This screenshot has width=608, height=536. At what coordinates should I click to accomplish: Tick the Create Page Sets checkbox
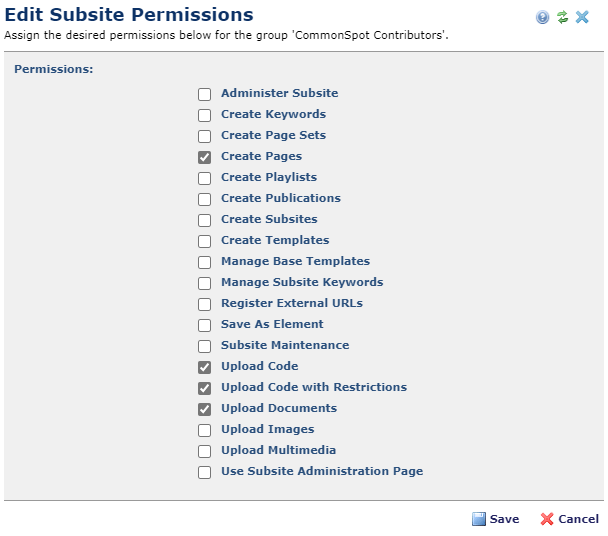tap(205, 136)
